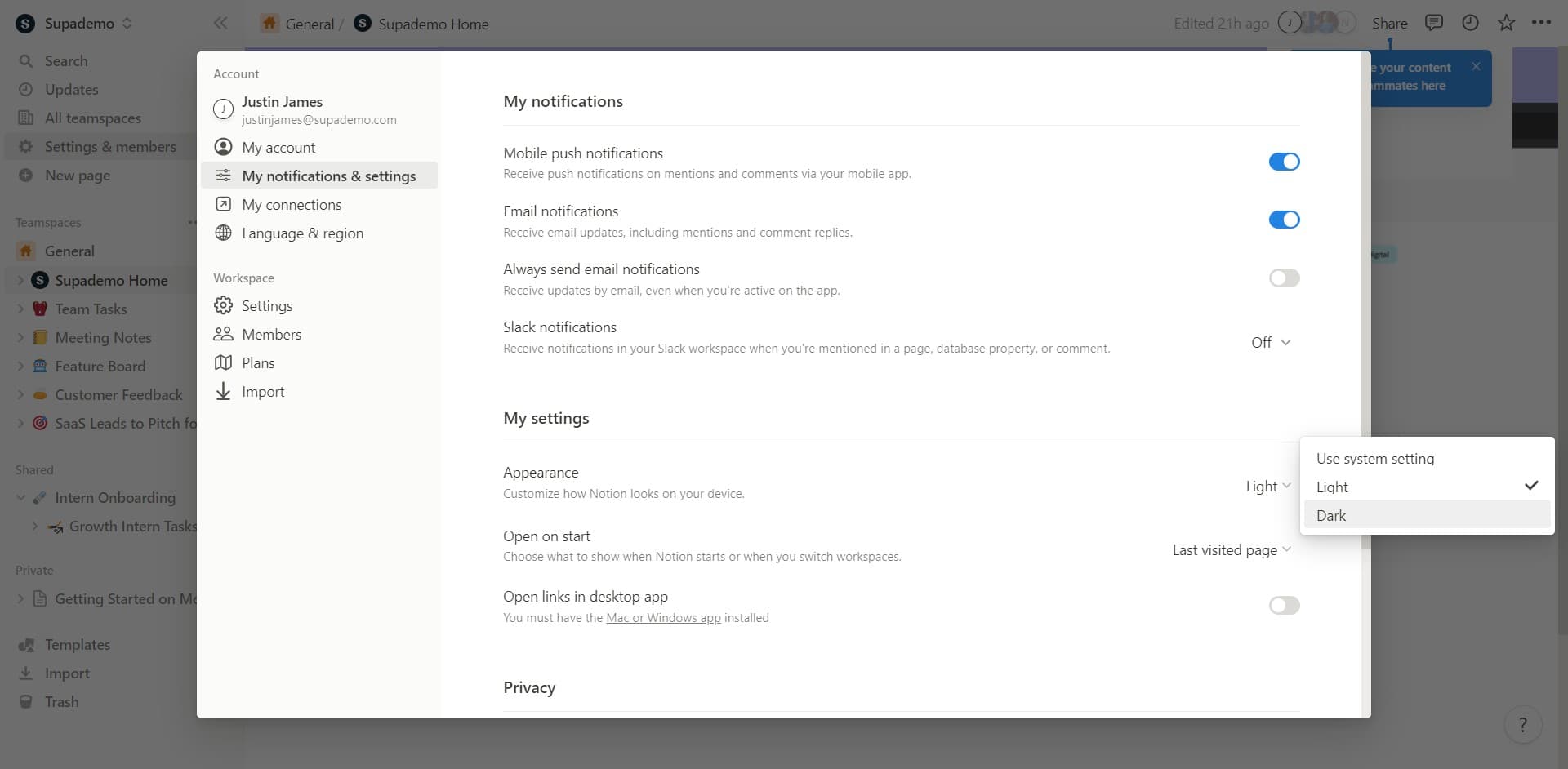Favorite this page with star icon

click(1506, 23)
